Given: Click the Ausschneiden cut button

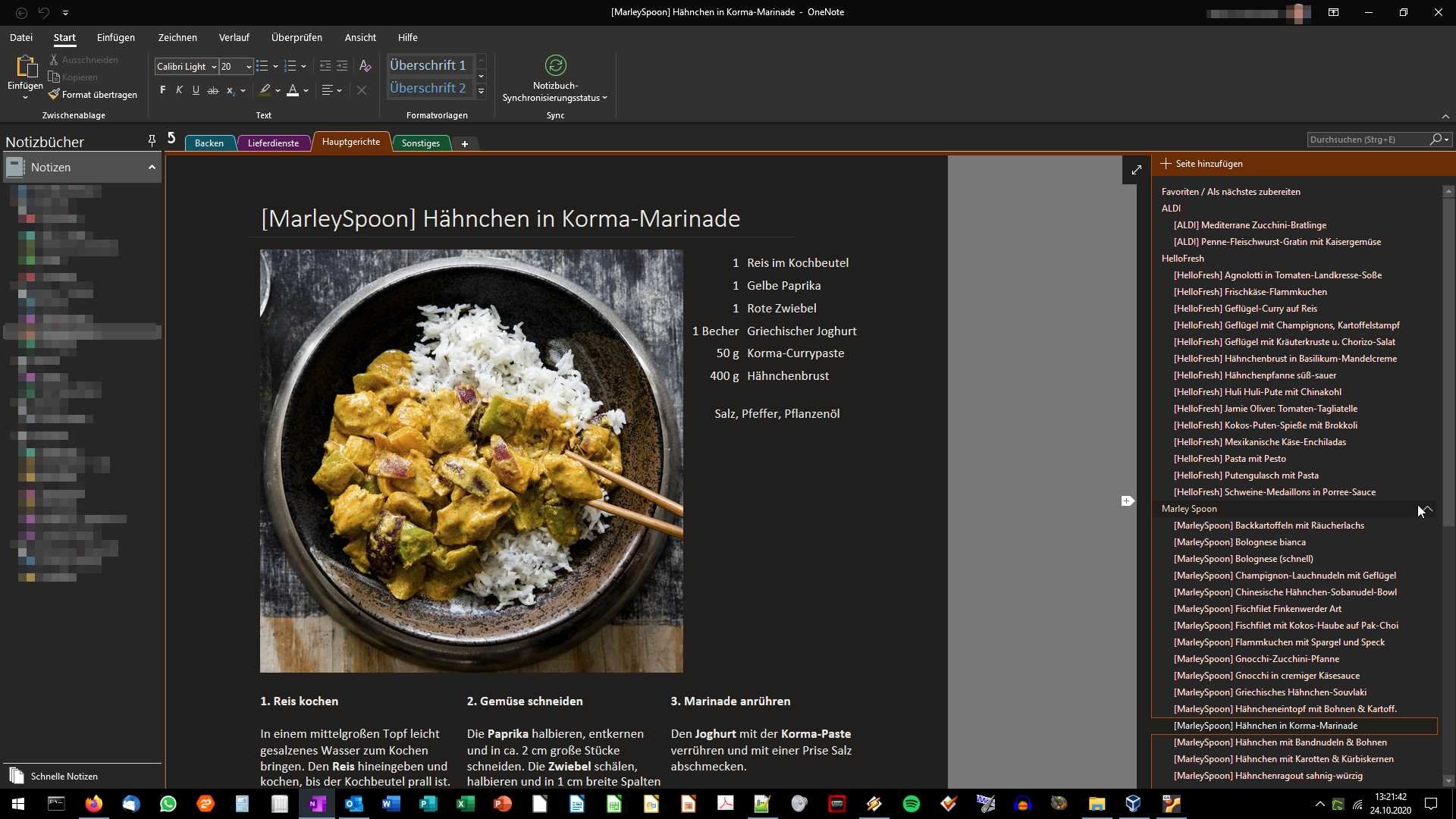Looking at the screenshot, I should [83, 59].
